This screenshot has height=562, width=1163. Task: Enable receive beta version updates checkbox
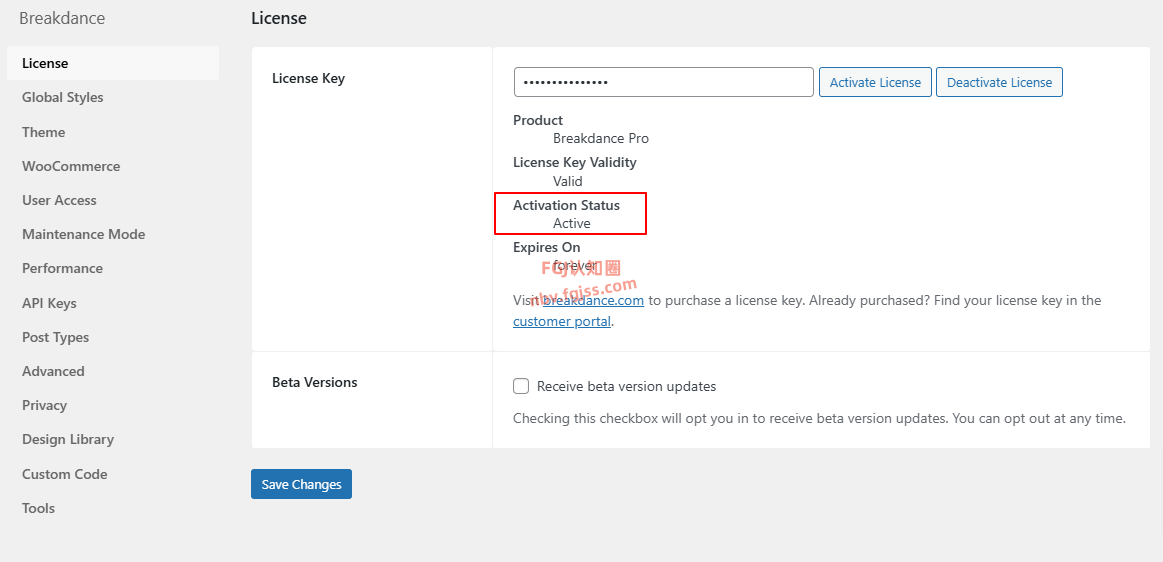click(521, 386)
